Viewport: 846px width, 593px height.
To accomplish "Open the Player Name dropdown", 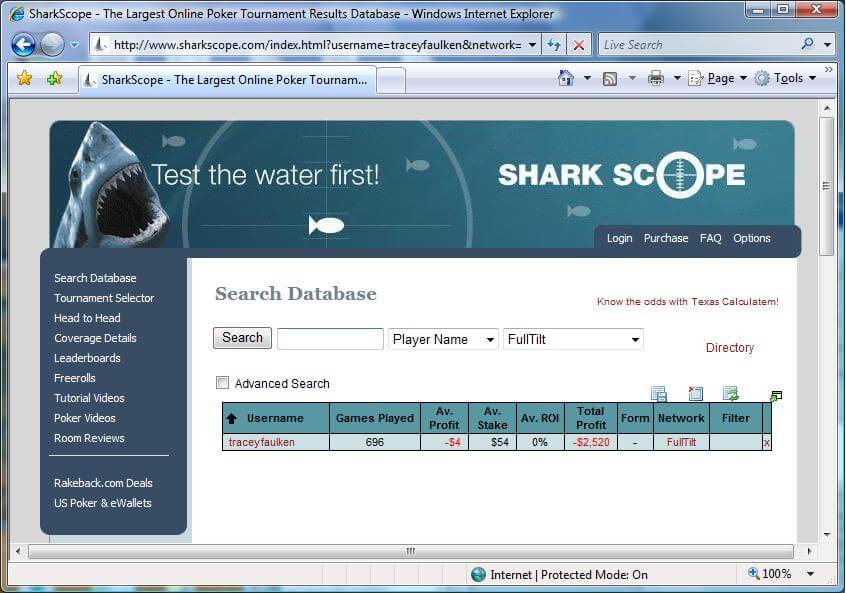I will pyautogui.click(x=443, y=339).
